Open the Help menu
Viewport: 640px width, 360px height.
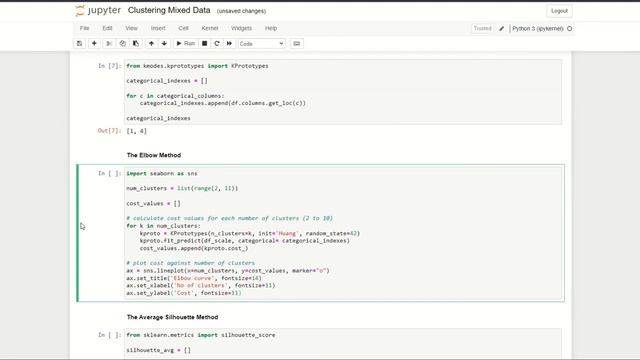click(x=271, y=28)
